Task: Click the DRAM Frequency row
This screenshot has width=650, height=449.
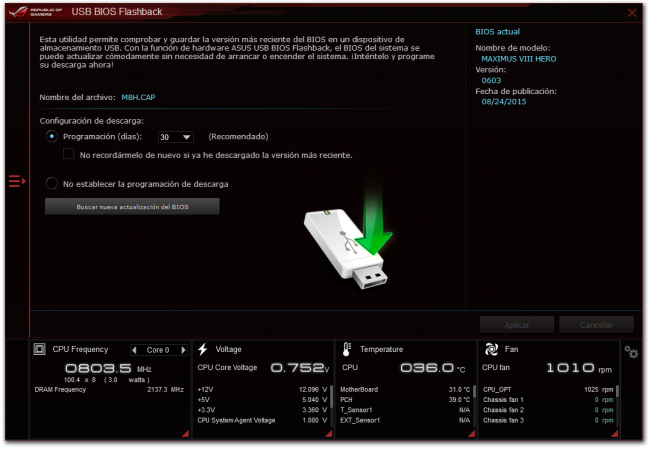Action: (109, 390)
